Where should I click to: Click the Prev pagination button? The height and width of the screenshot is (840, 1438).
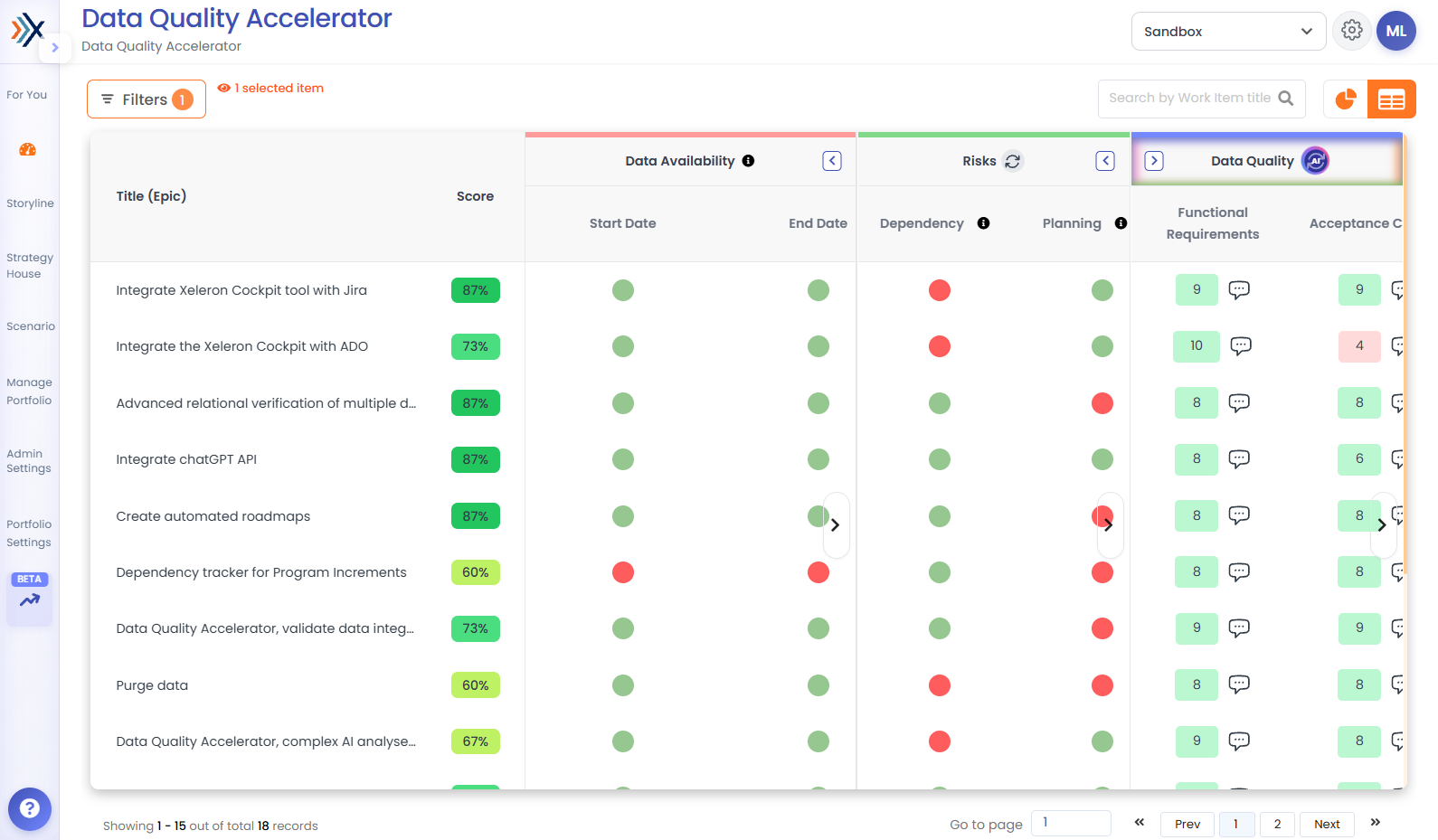click(1187, 824)
